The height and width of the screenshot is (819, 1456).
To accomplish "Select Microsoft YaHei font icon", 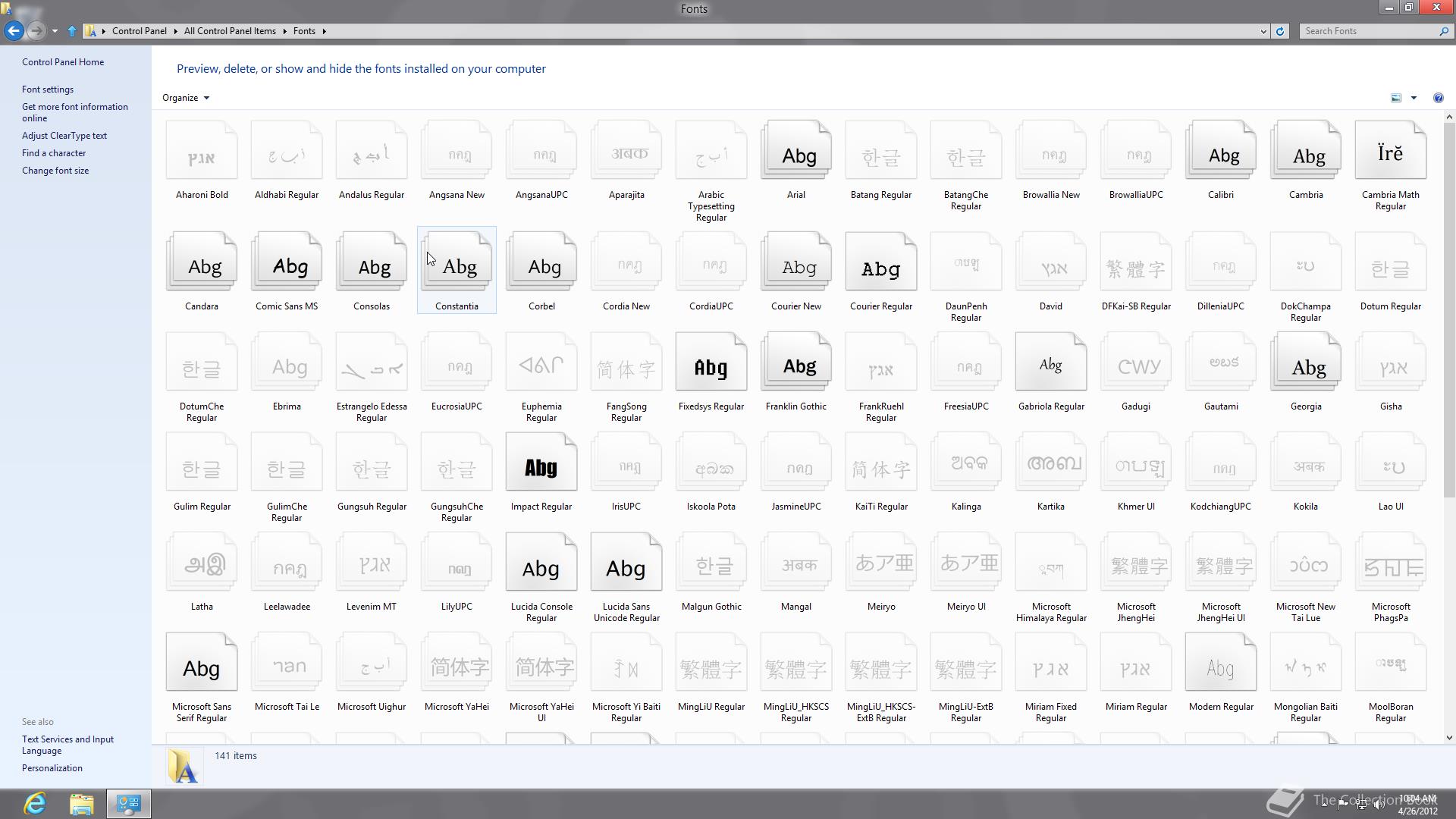I will coord(457,662).
